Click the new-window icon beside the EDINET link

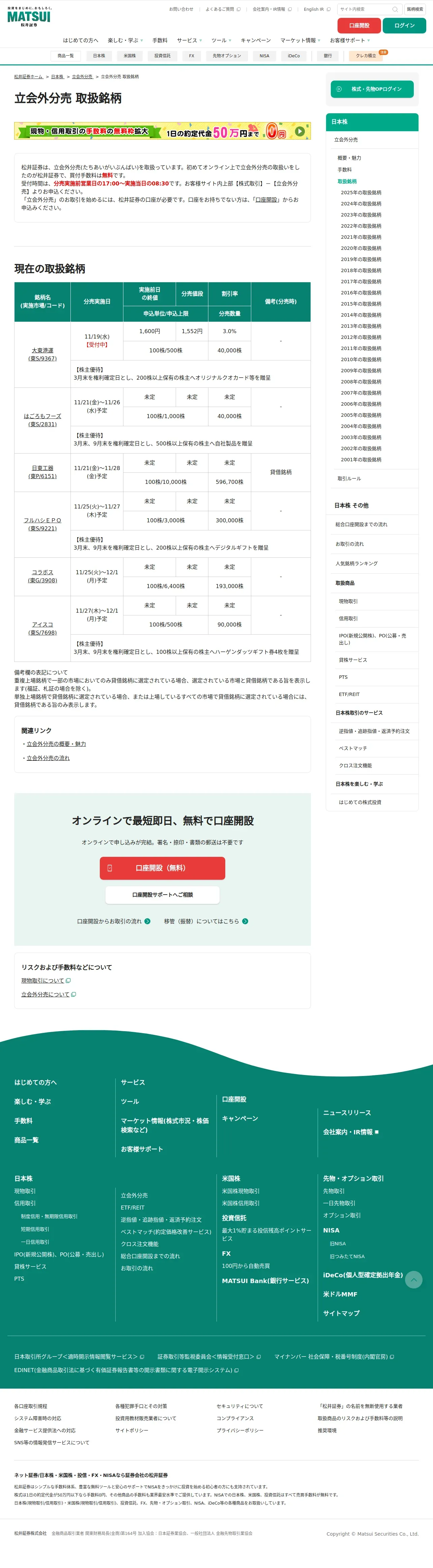click(236, 1370)
